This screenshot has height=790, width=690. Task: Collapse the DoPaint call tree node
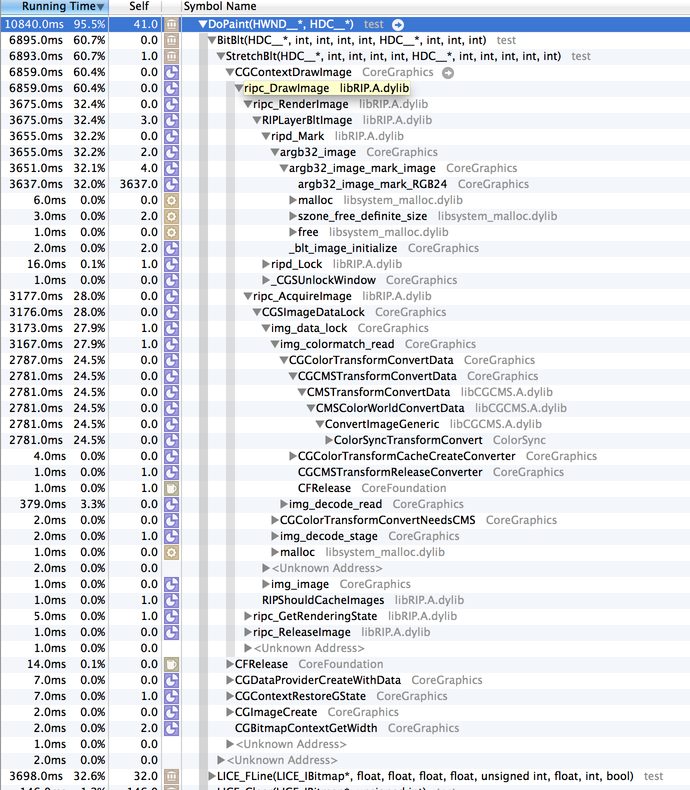pyautogui.click(x=203, y=24)
